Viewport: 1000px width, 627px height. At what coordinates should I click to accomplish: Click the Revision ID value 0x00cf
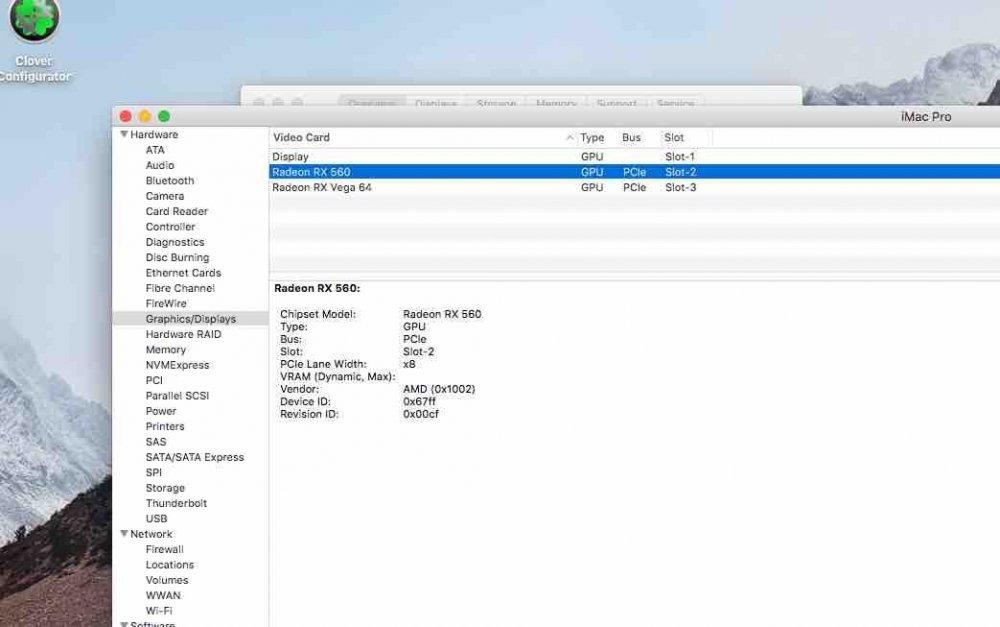pyautogui.click(x=421, y=414)
